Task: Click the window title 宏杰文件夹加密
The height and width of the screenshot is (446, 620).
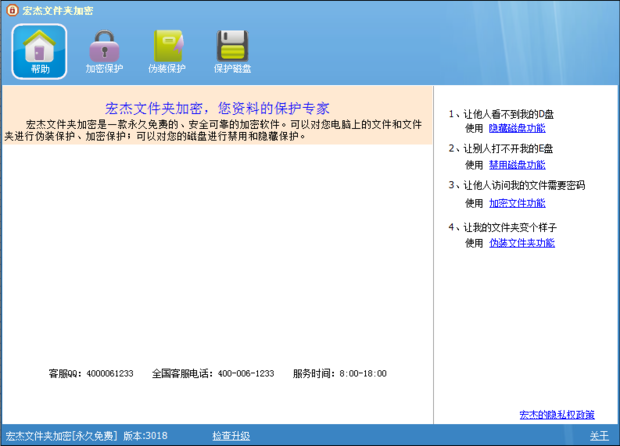Action: 58,11
